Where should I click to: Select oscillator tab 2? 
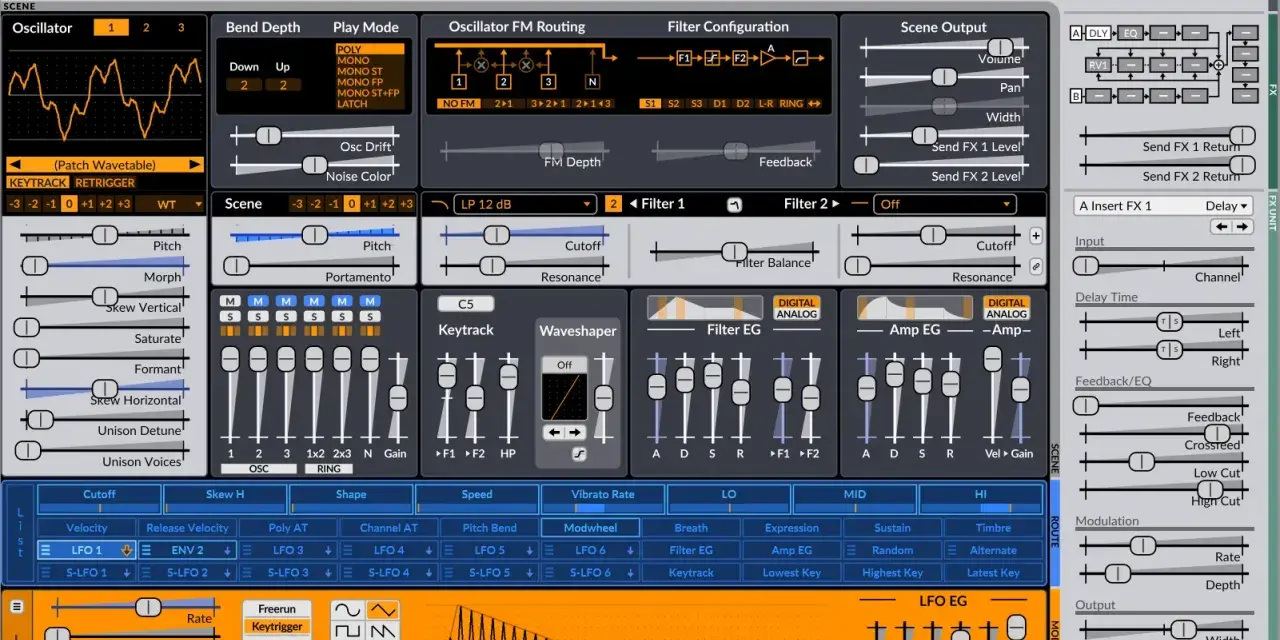(146, 28)
